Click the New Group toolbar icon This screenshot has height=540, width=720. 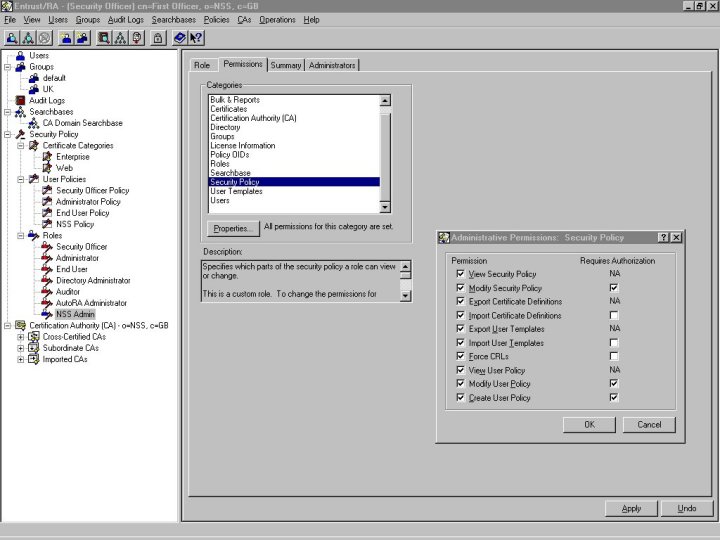[x=83, y=38]
